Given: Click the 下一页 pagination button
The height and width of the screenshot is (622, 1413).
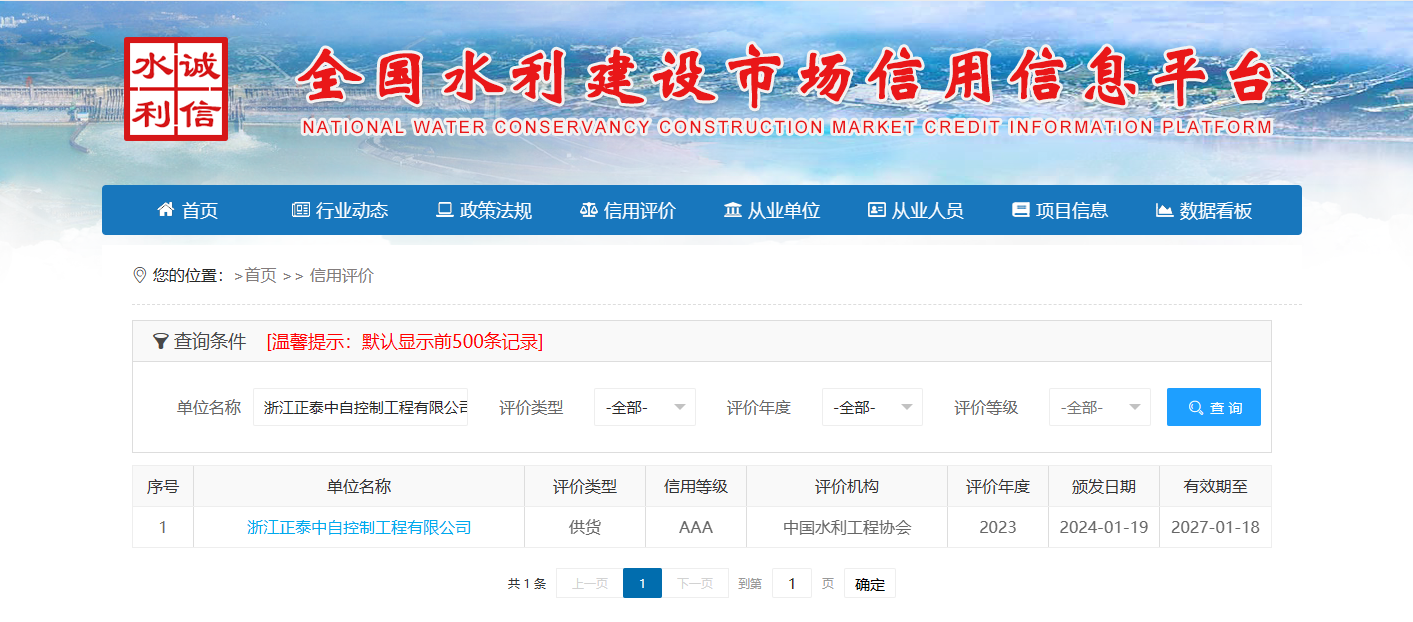Looking at the screenshot, I should coord(695,583).
